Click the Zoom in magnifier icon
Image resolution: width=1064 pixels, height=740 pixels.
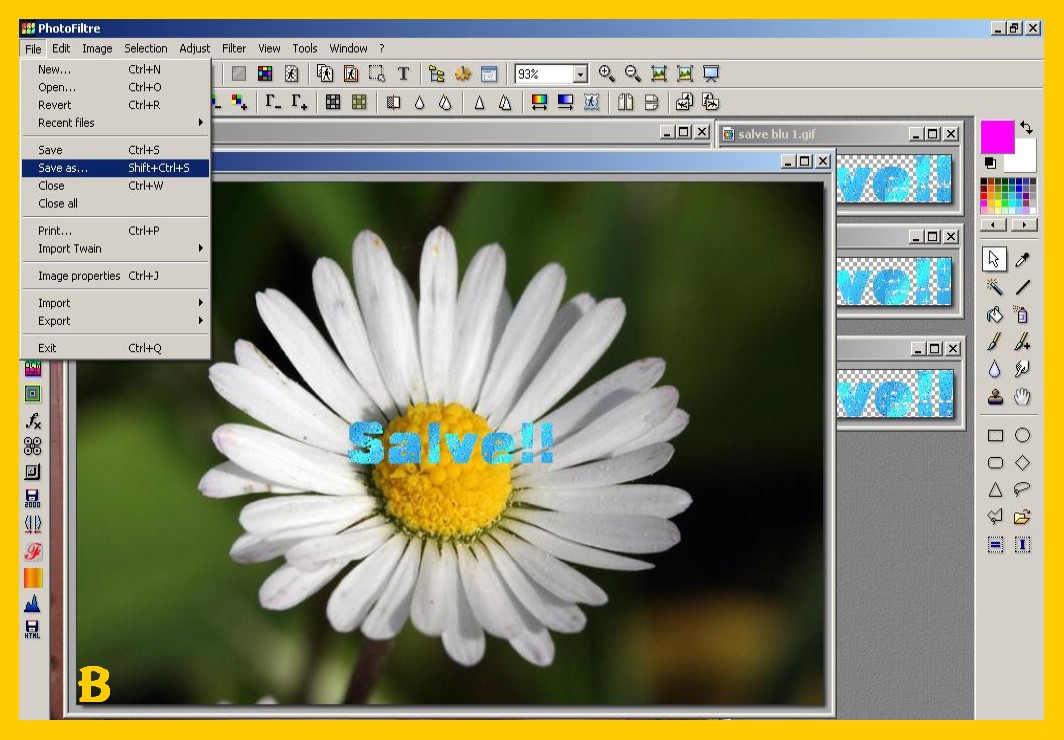click(607, 74)
